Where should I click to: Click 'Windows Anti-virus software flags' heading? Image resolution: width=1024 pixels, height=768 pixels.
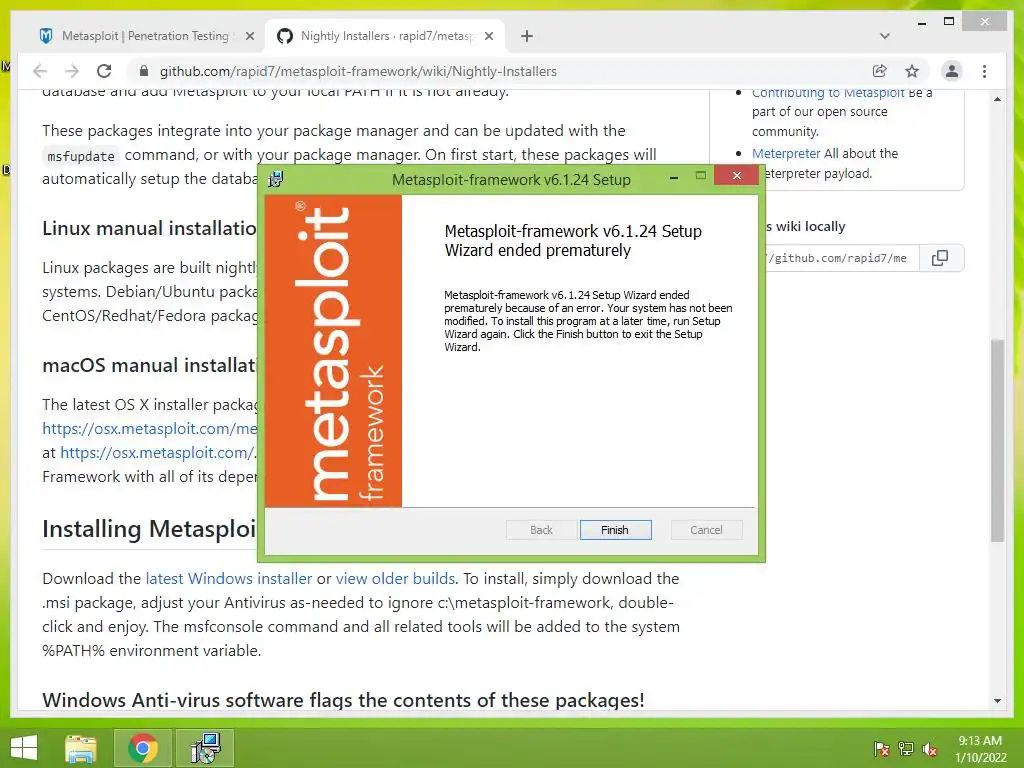pyautogui.click(x=344, y=700)
